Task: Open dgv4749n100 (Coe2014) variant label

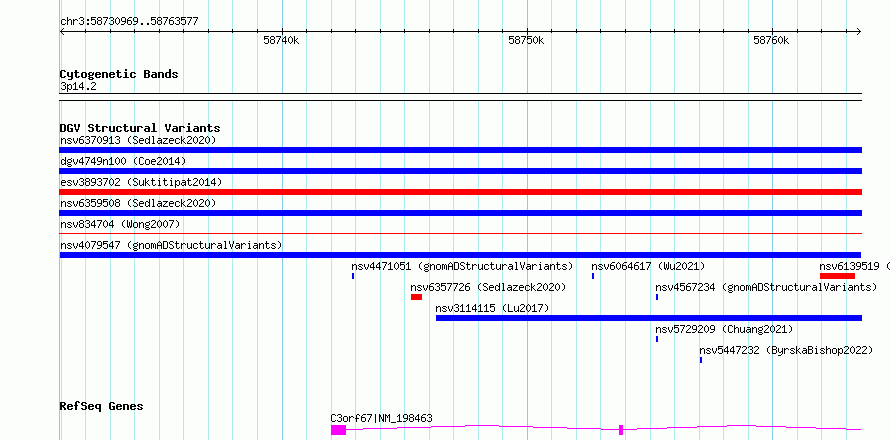Action: [x=123, y=161]
